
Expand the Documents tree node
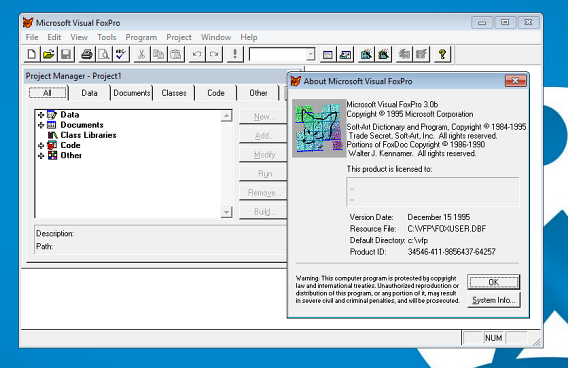[x=41, y=125]
